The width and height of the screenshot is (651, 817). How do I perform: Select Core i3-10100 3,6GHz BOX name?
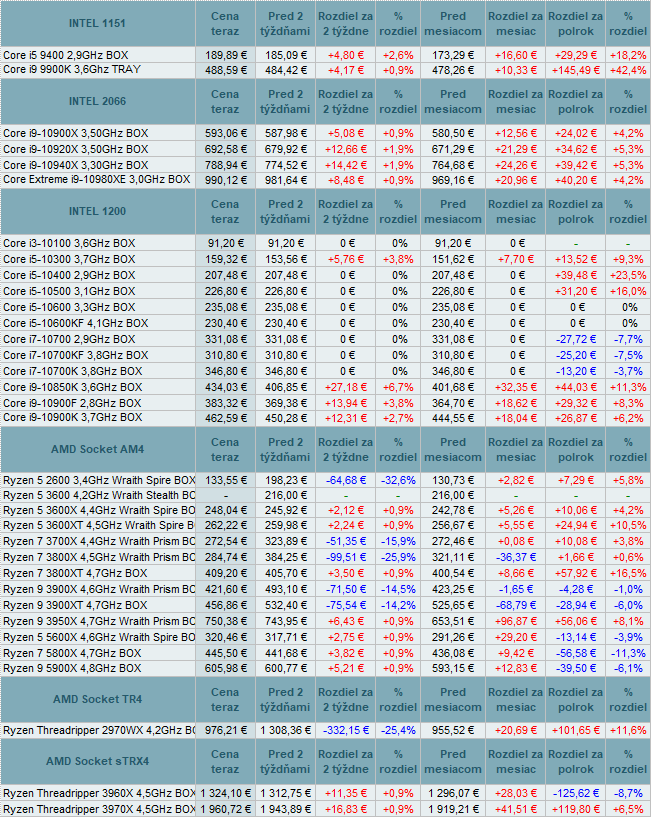coord(69,243)
